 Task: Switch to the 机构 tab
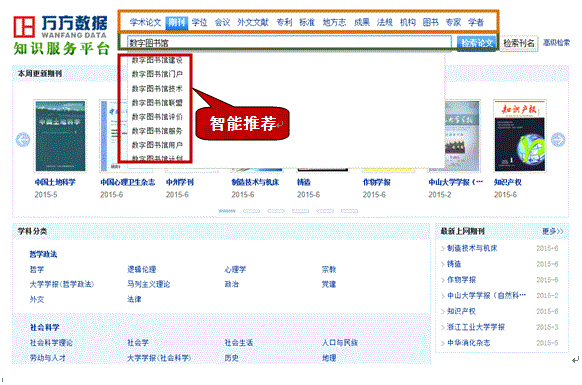pos(408,23)
